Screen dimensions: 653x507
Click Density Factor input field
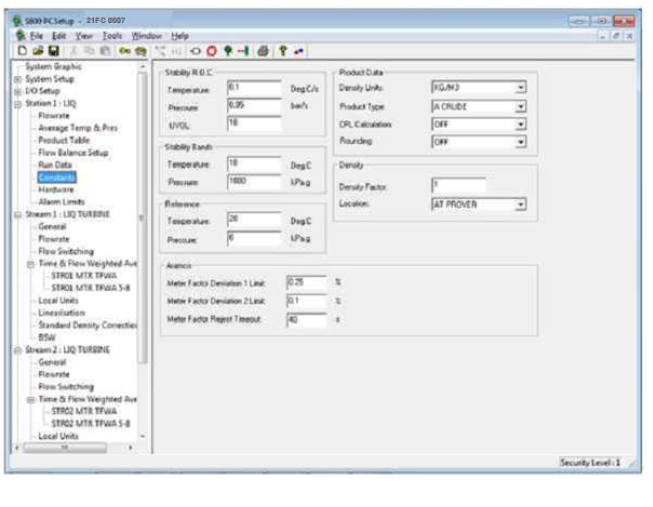coord(459,185)
